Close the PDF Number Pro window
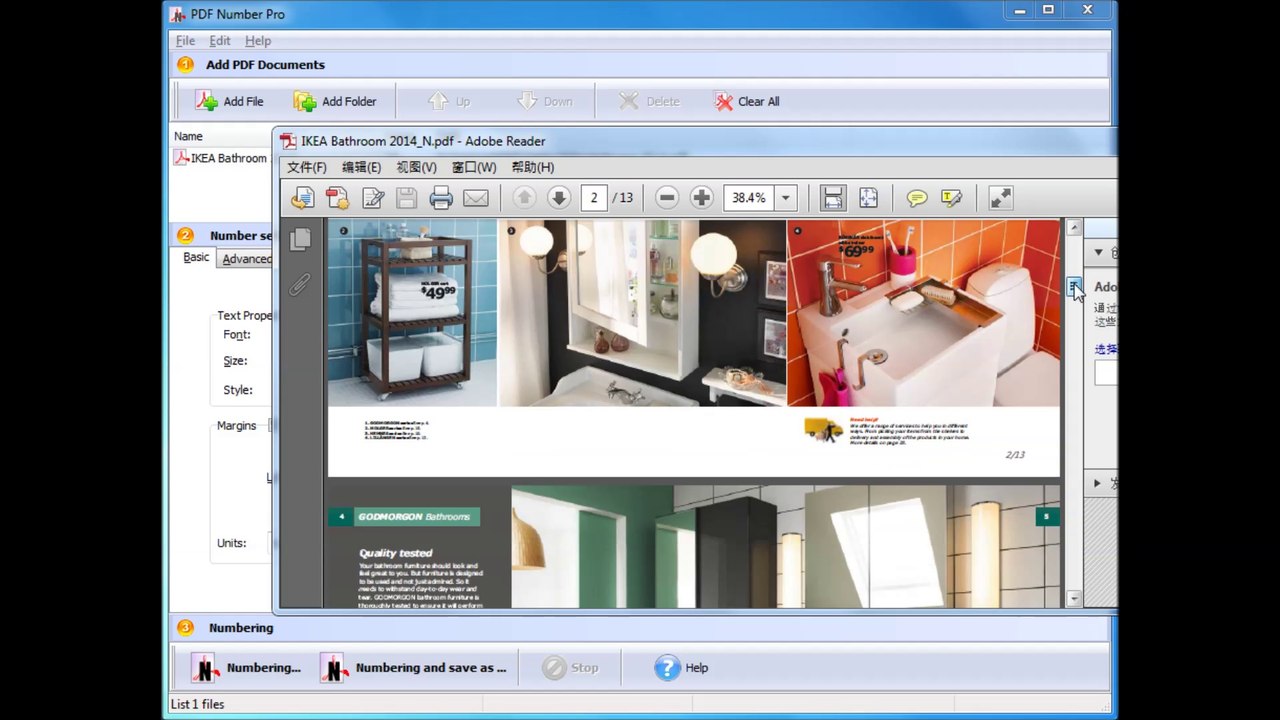The image size is (1280, 720). (x=1087, y=11)
